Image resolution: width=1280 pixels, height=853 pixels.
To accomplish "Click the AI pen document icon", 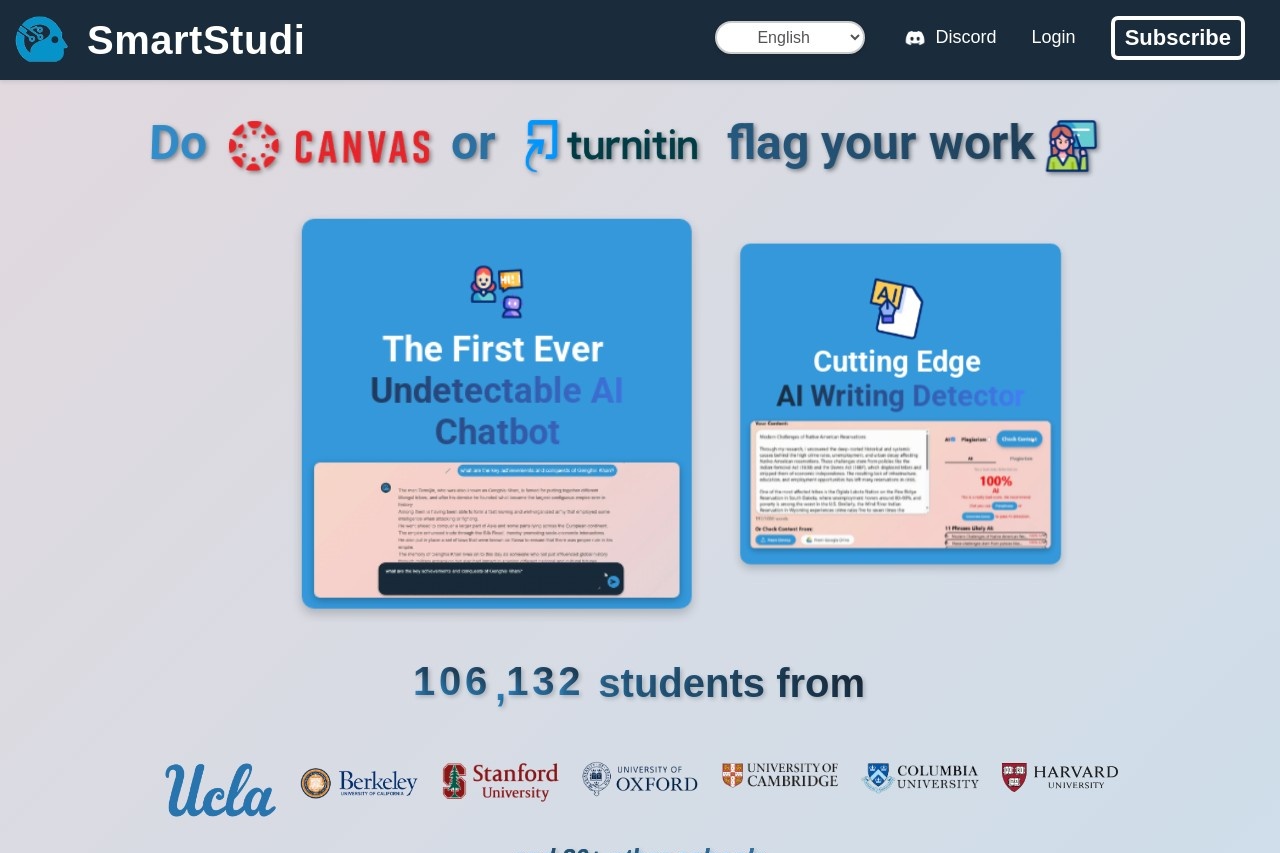I will point(897,308).
